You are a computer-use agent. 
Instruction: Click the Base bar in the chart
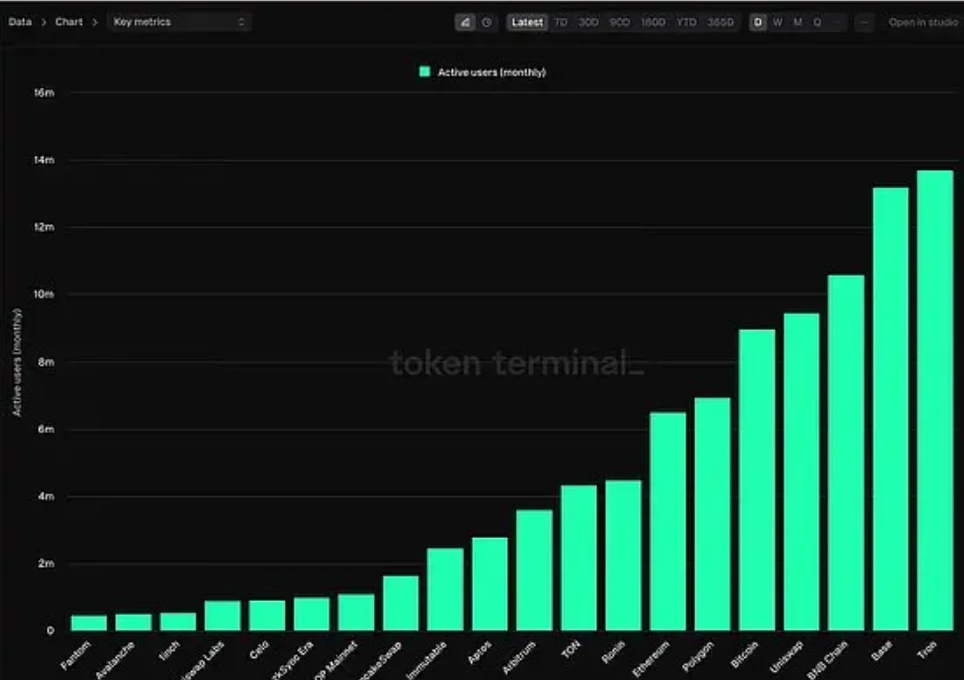point(890,409)
